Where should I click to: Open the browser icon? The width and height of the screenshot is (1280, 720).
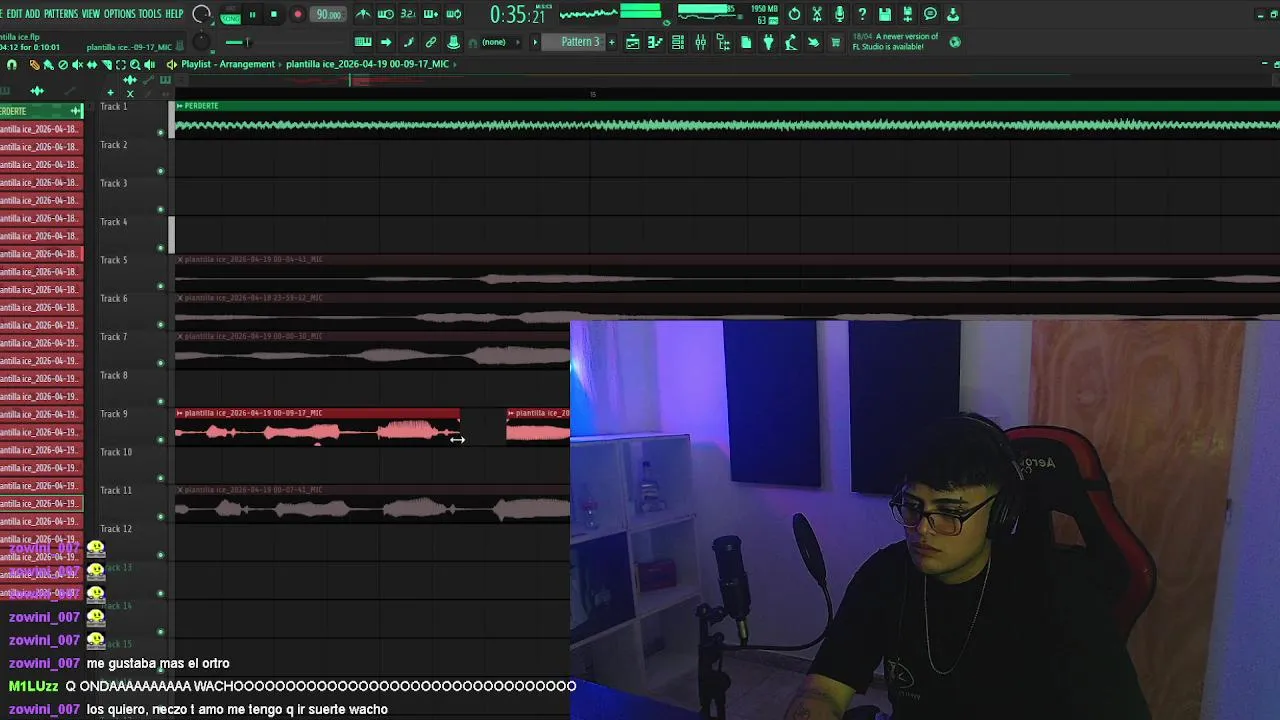tap(723, 42)
